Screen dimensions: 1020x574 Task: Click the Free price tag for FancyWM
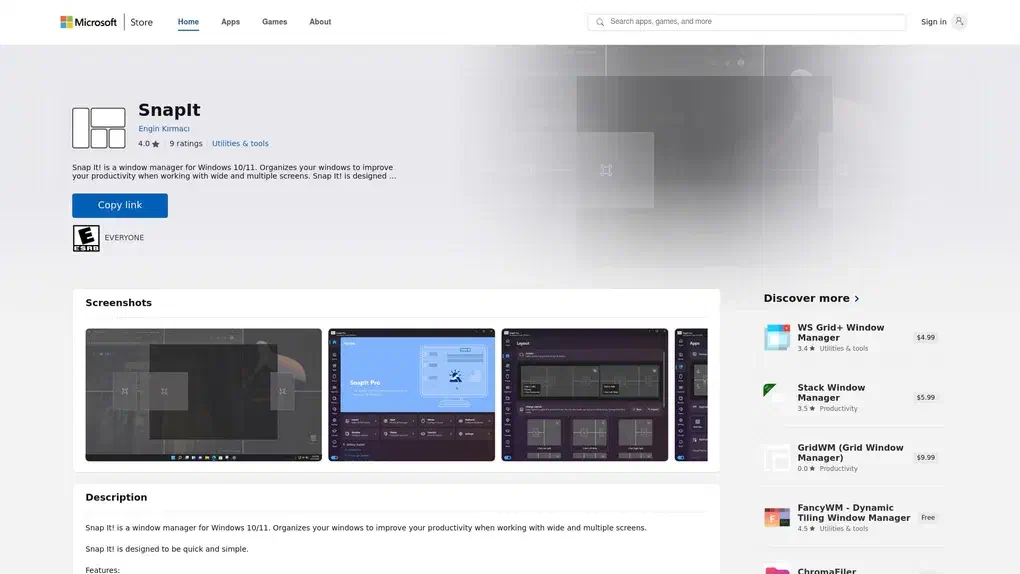click(x=928, y=518)
